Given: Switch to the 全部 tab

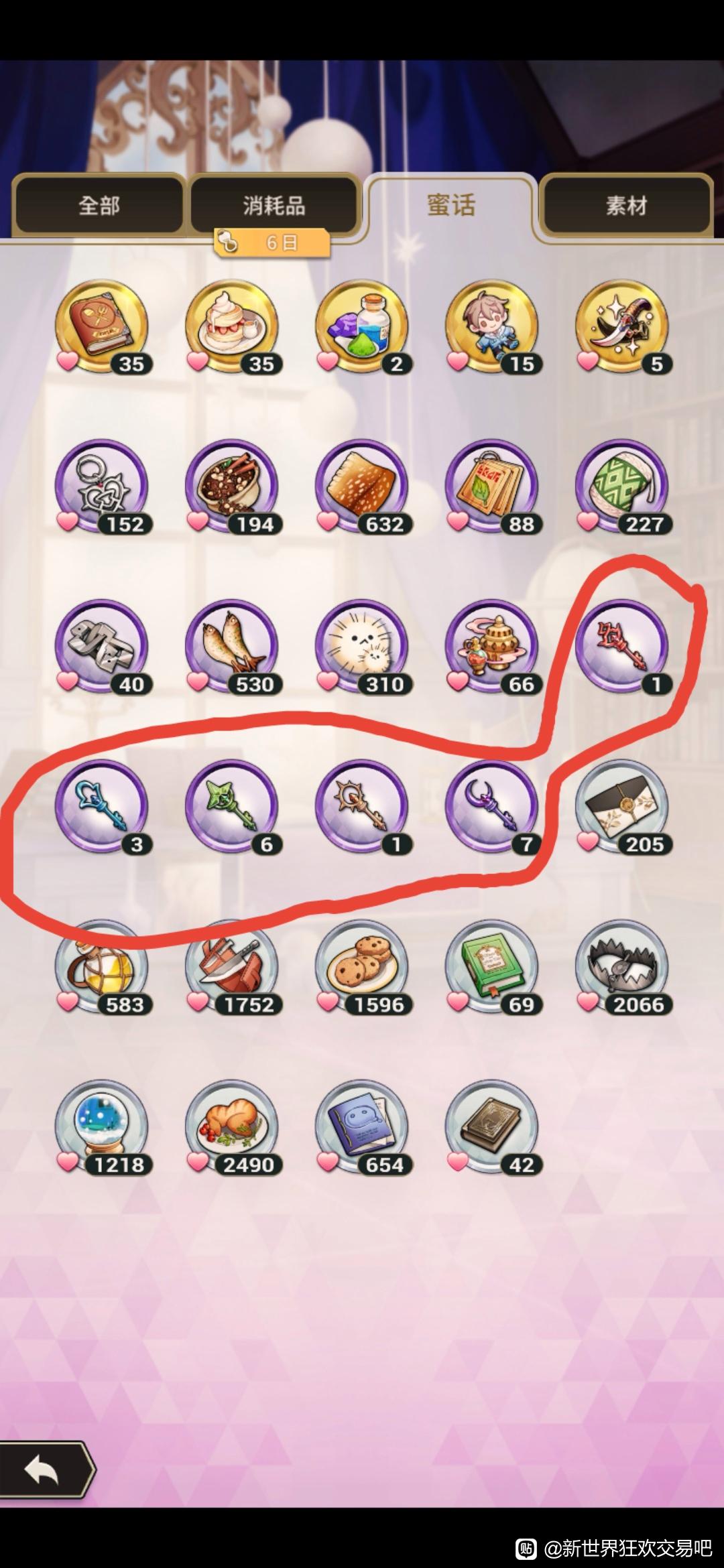Looking at the screenshot, I should 99,205.
